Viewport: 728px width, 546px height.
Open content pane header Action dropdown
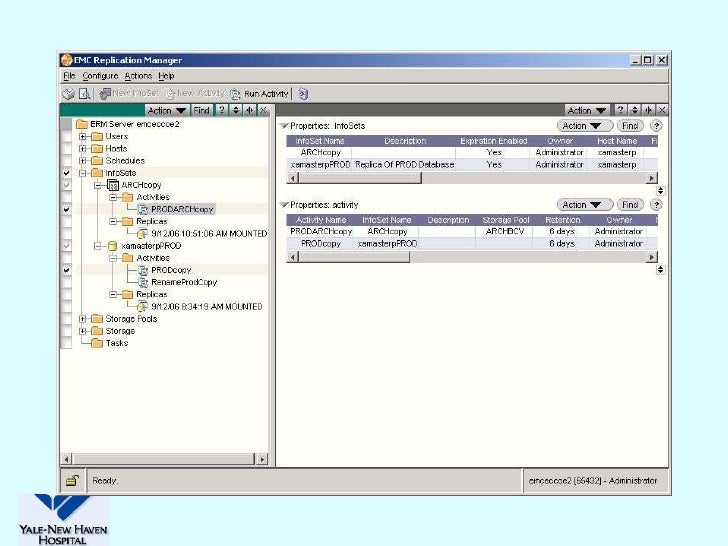587,110
